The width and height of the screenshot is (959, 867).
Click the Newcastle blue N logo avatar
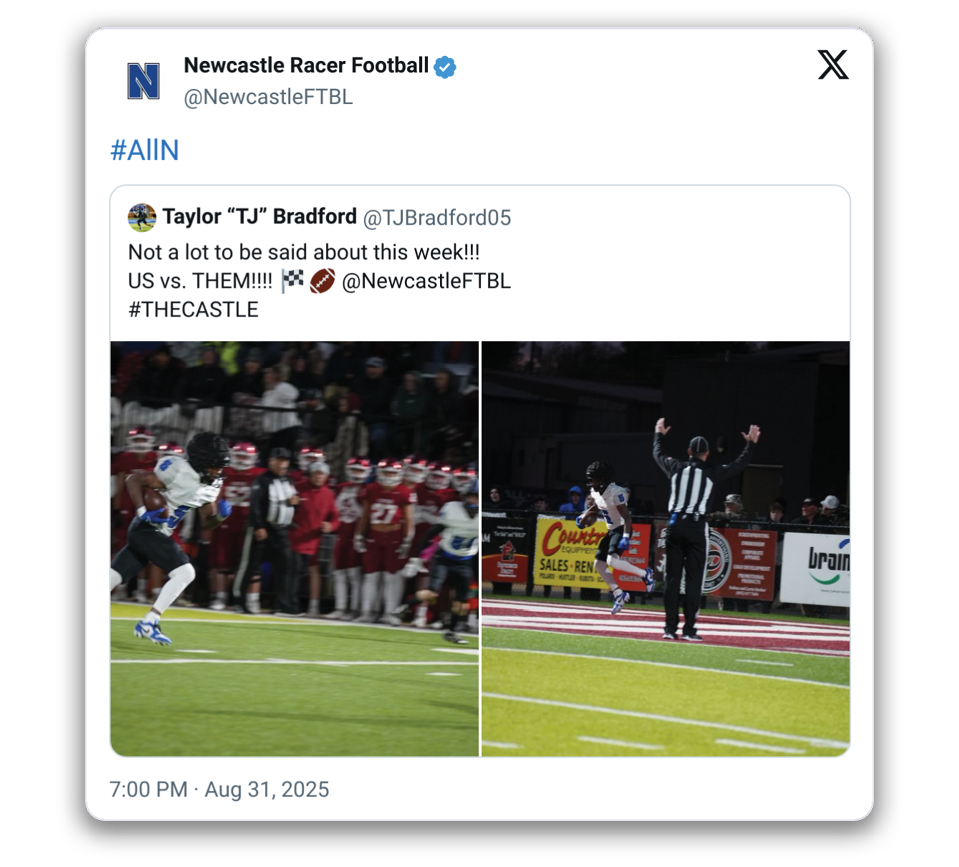pyautogui.click(x=143, y=81)
